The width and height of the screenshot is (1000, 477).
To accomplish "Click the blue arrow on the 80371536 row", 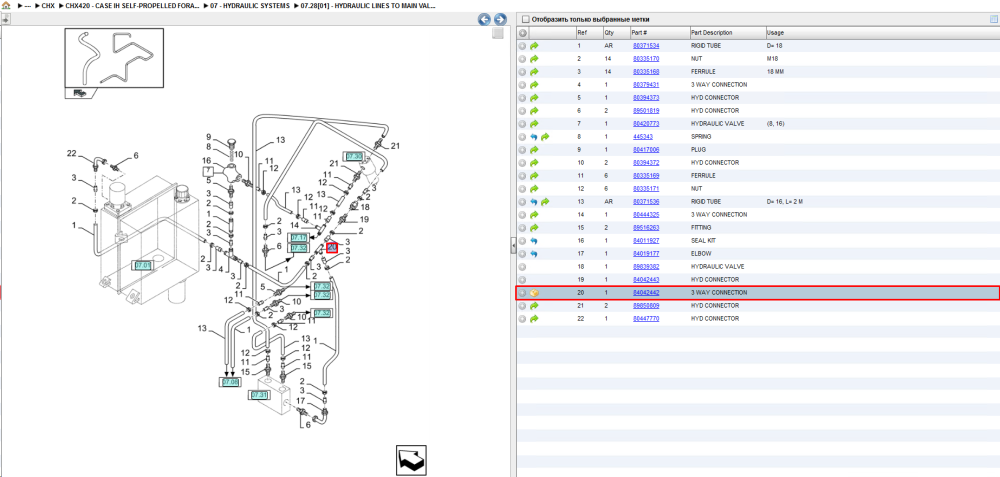I will click(x=534, y=202).
